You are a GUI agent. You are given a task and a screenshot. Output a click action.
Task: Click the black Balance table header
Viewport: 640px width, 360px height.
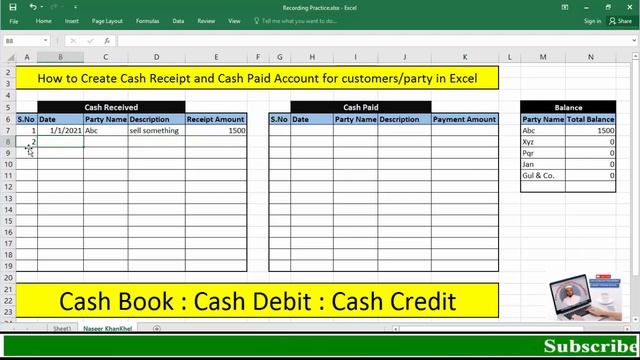[x=568, y=107]
